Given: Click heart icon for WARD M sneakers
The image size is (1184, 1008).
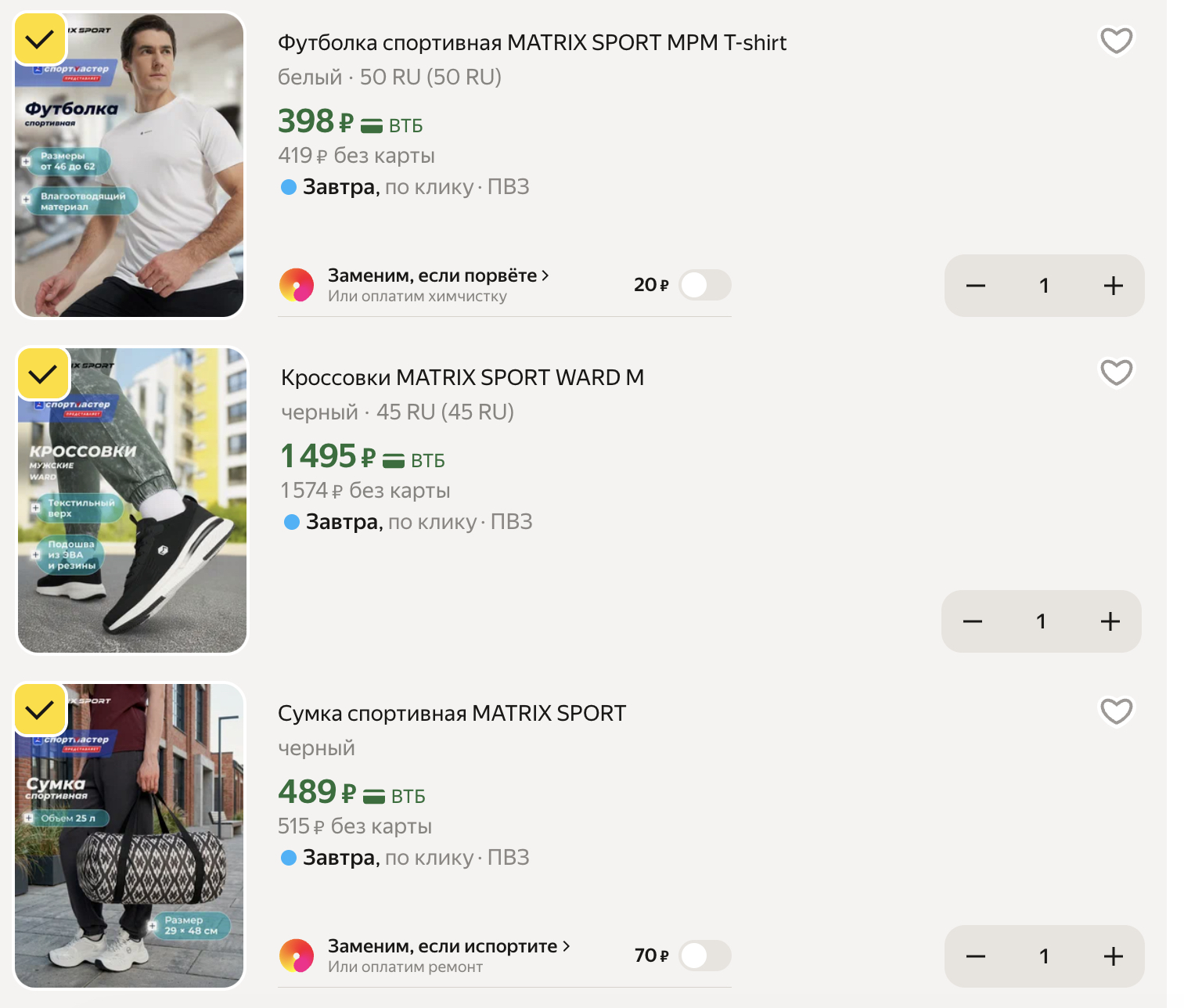Looking at the screenshot, I should tap(1116, 373).
